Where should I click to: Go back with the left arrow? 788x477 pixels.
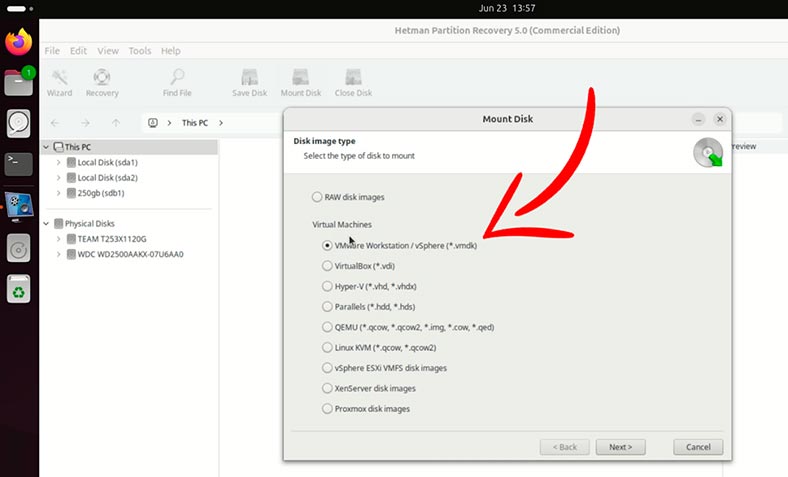(x=55, y=123)
